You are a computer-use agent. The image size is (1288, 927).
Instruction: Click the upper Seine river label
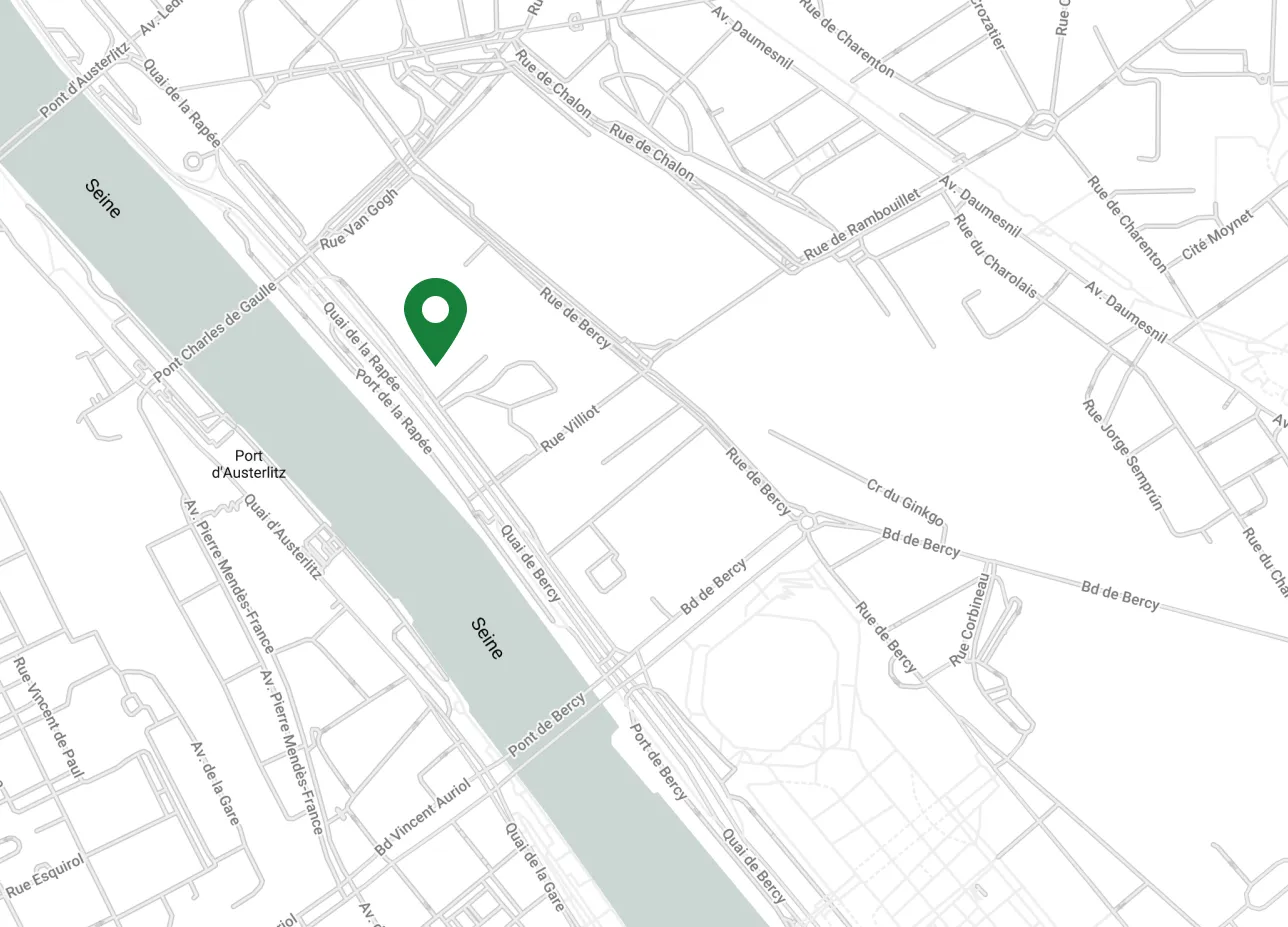[x=103, y=199]
